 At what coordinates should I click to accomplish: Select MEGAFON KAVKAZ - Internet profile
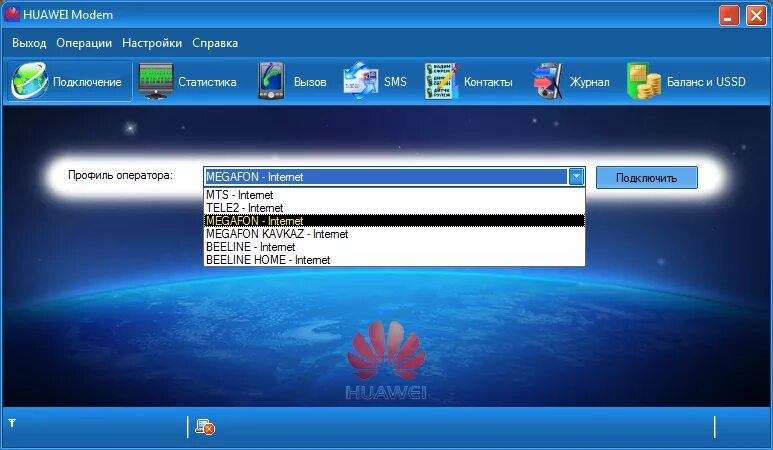[394, 234]
